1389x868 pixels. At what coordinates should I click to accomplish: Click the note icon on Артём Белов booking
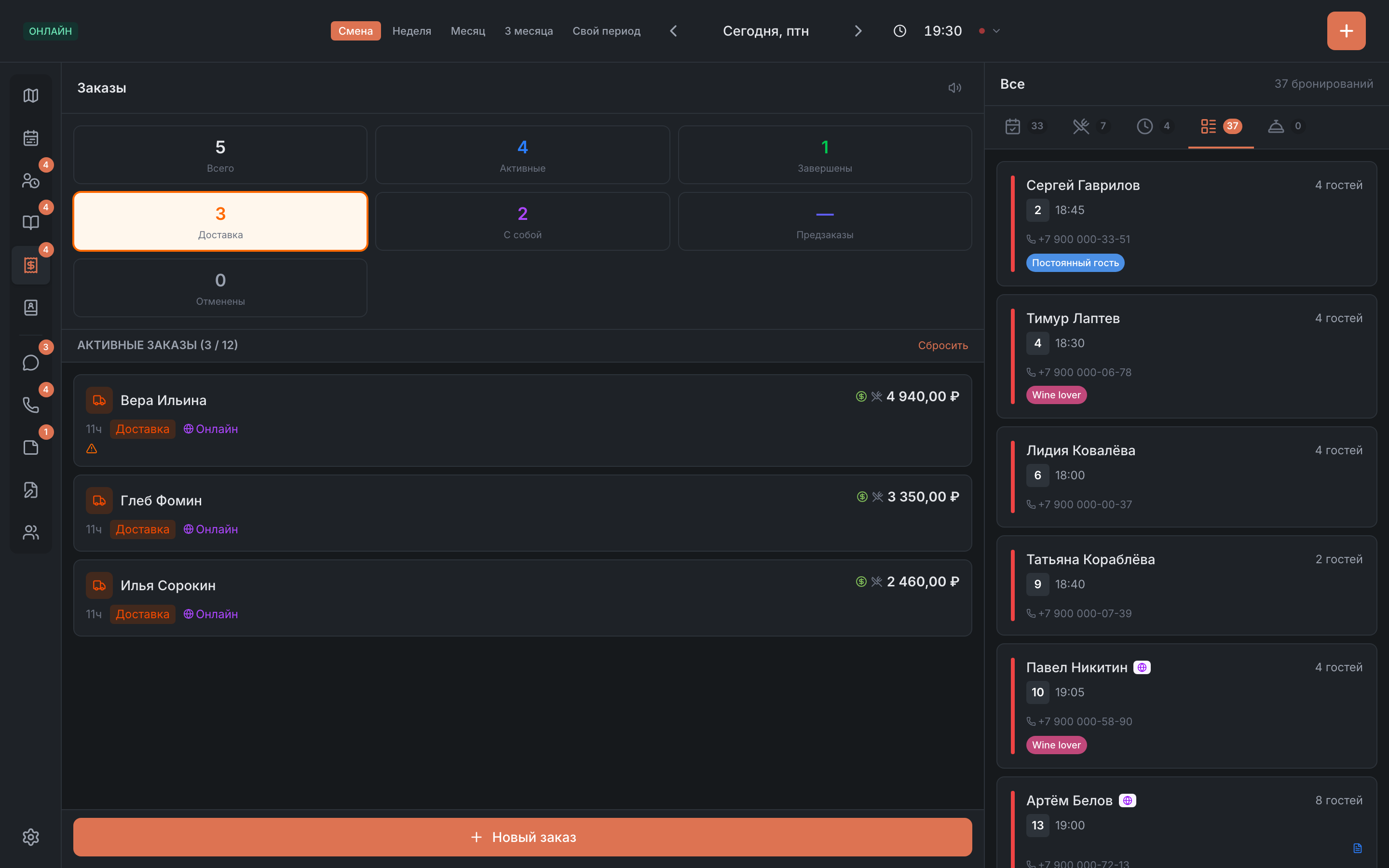point(1358,849)
